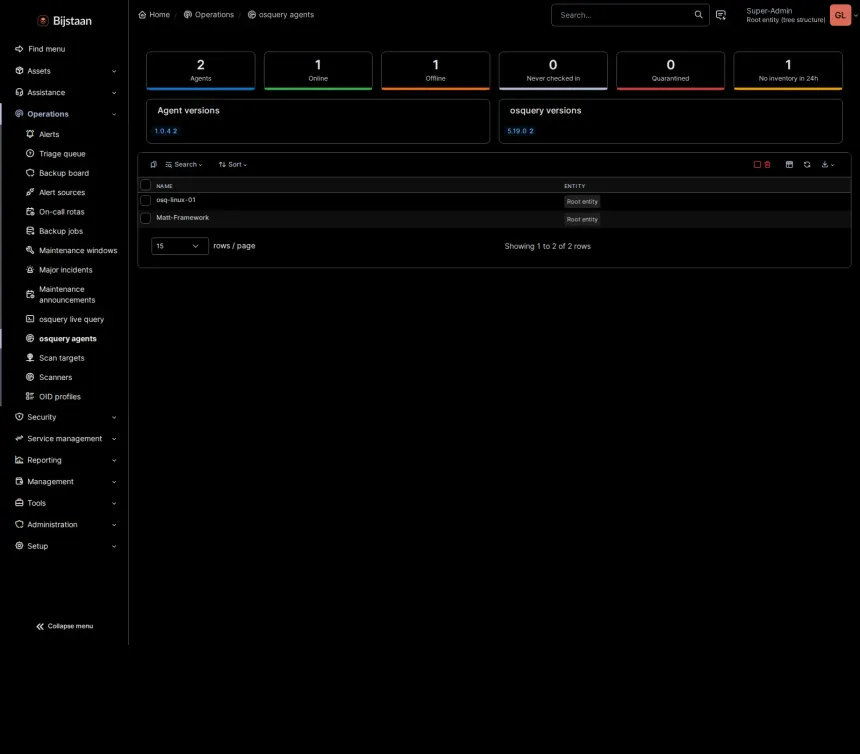860x754 pixels.
Task: Expand the Service management menu
Action: pos(65,439)
